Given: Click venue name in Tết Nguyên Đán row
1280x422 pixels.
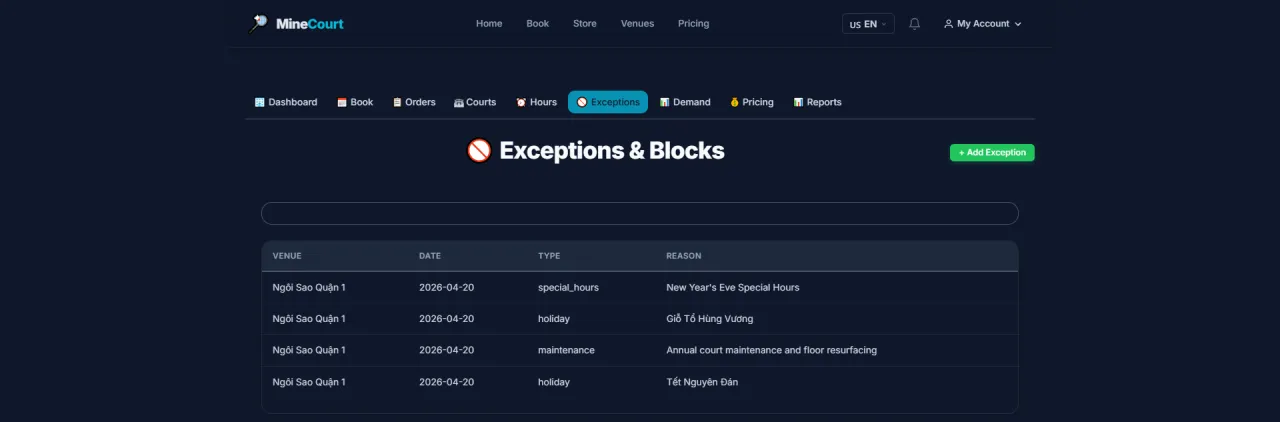Looking at the screenshot, I should pyautogui.click(x=309, y=382).
